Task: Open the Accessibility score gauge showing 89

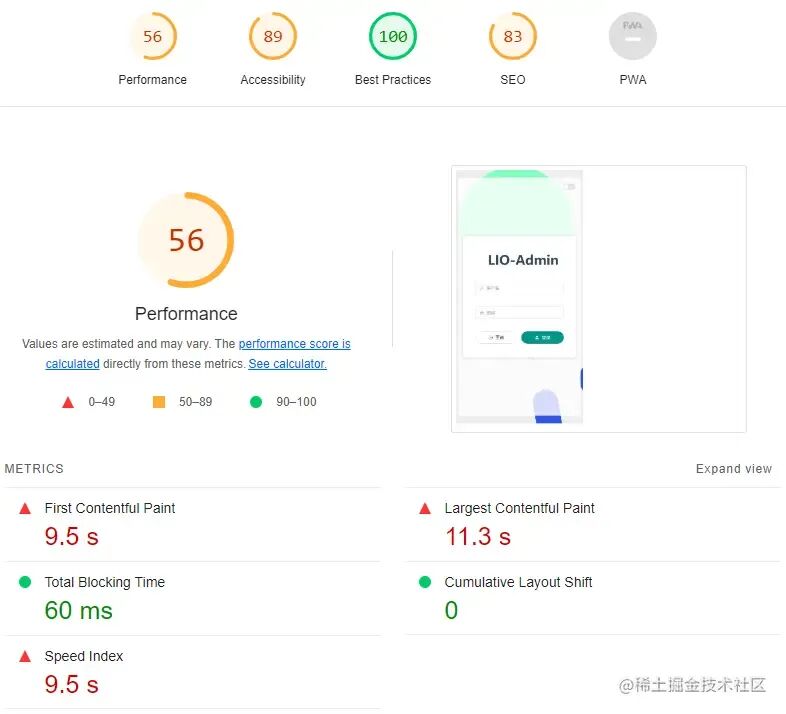Action: (273, 36)
